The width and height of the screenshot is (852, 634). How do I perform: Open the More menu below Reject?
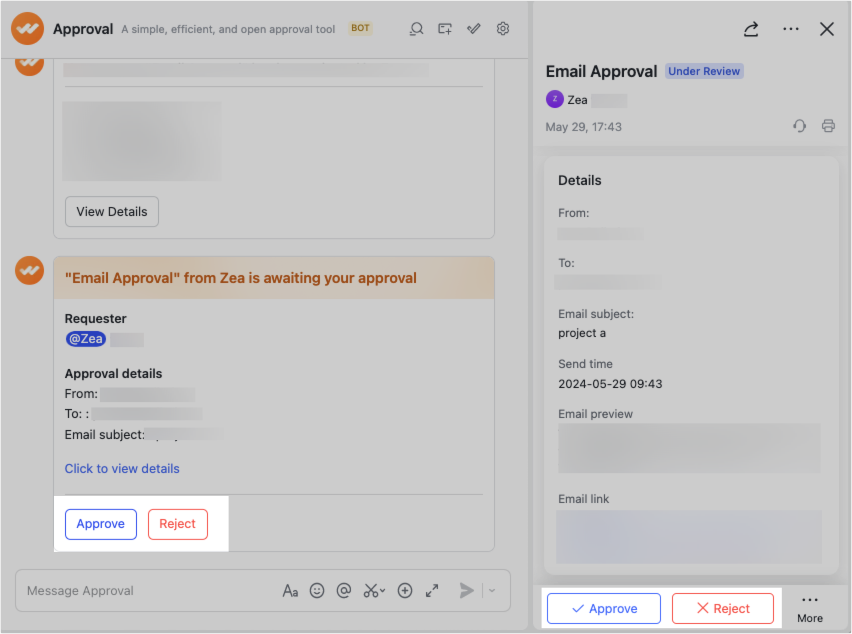[810, 608]
